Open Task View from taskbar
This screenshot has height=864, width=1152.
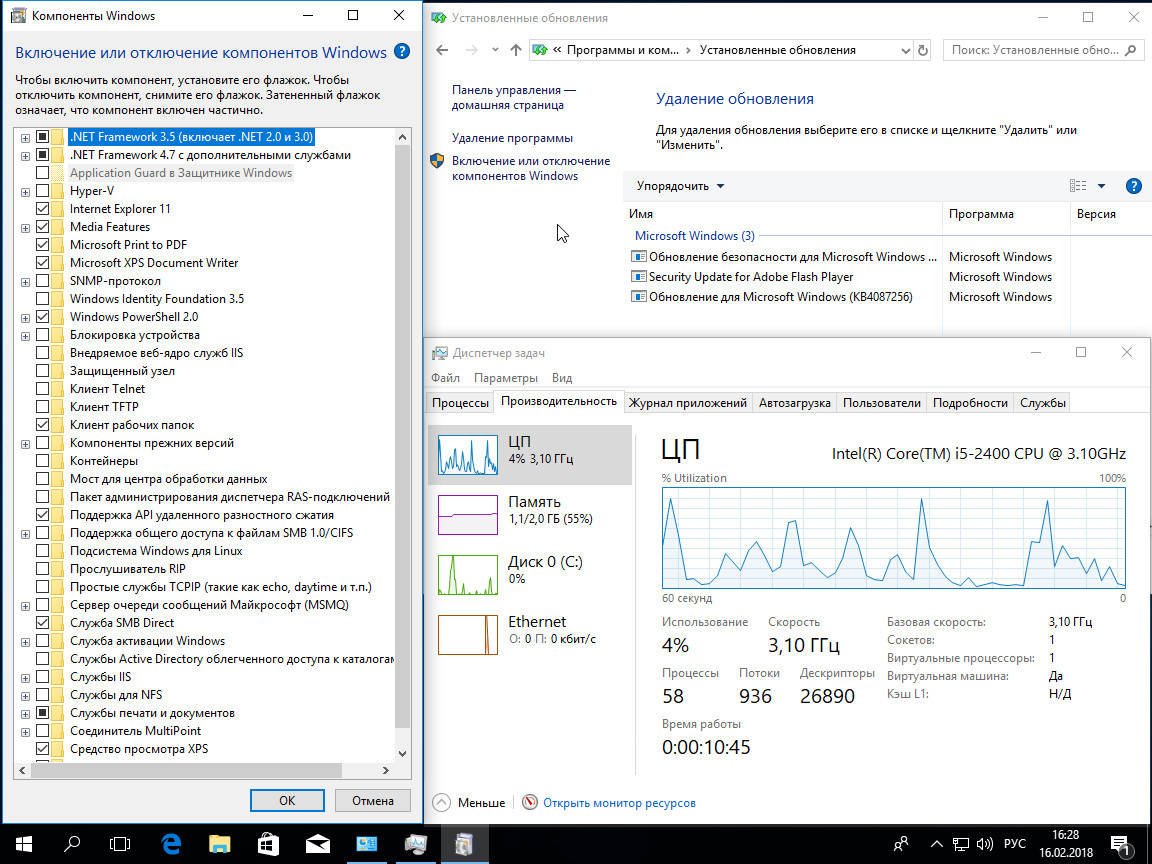coord(120,844)
